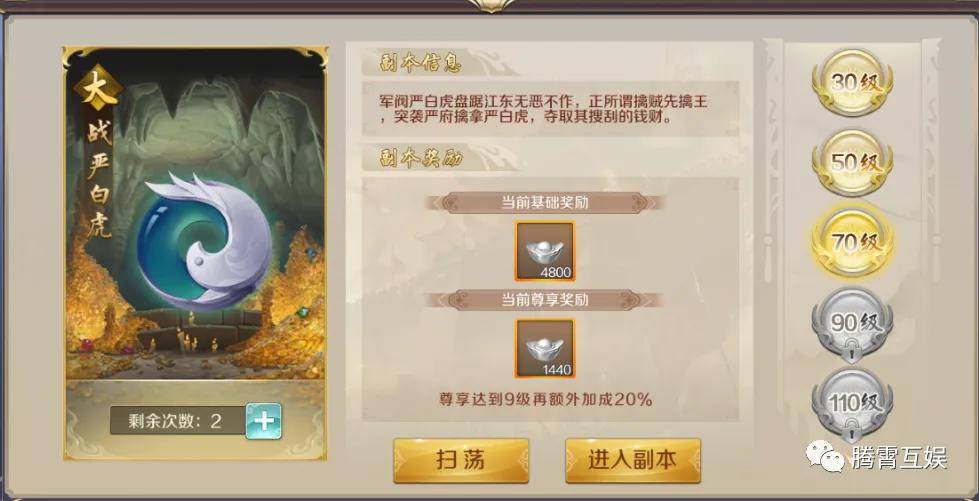Click the 副本信息 section header
The width and height of the screenshot is (979, 501).
click(x=420, y=64)
